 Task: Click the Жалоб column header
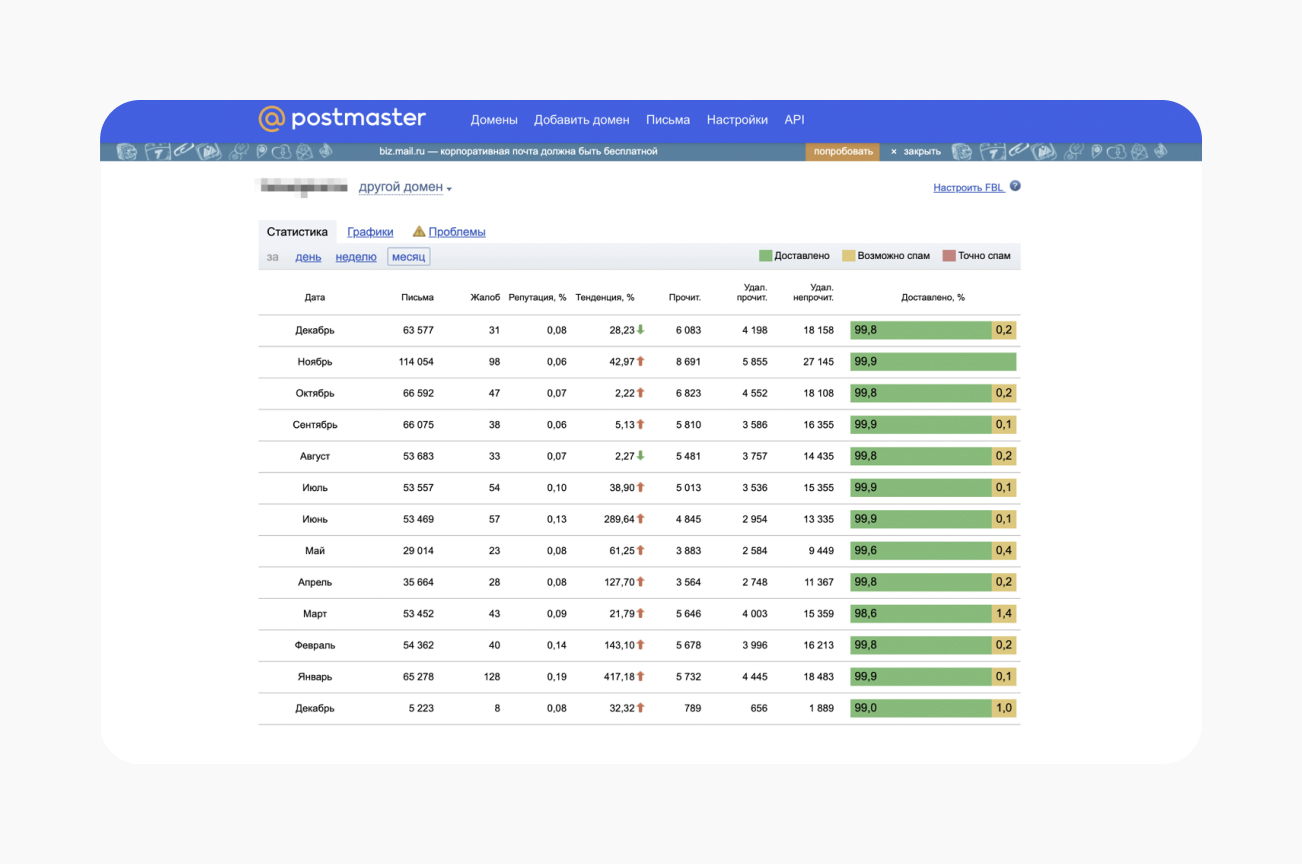pos(485,298)
